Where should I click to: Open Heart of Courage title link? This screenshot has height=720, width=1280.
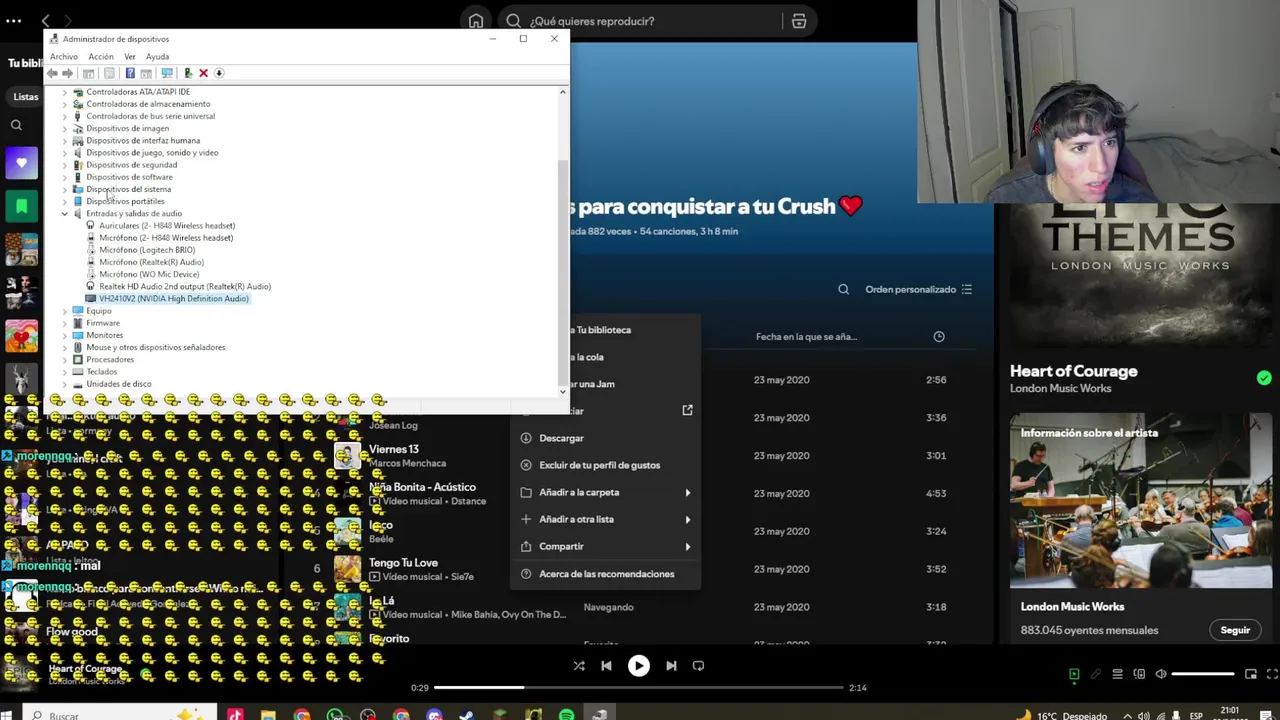pyautogui.click(x=1073, y=371)
